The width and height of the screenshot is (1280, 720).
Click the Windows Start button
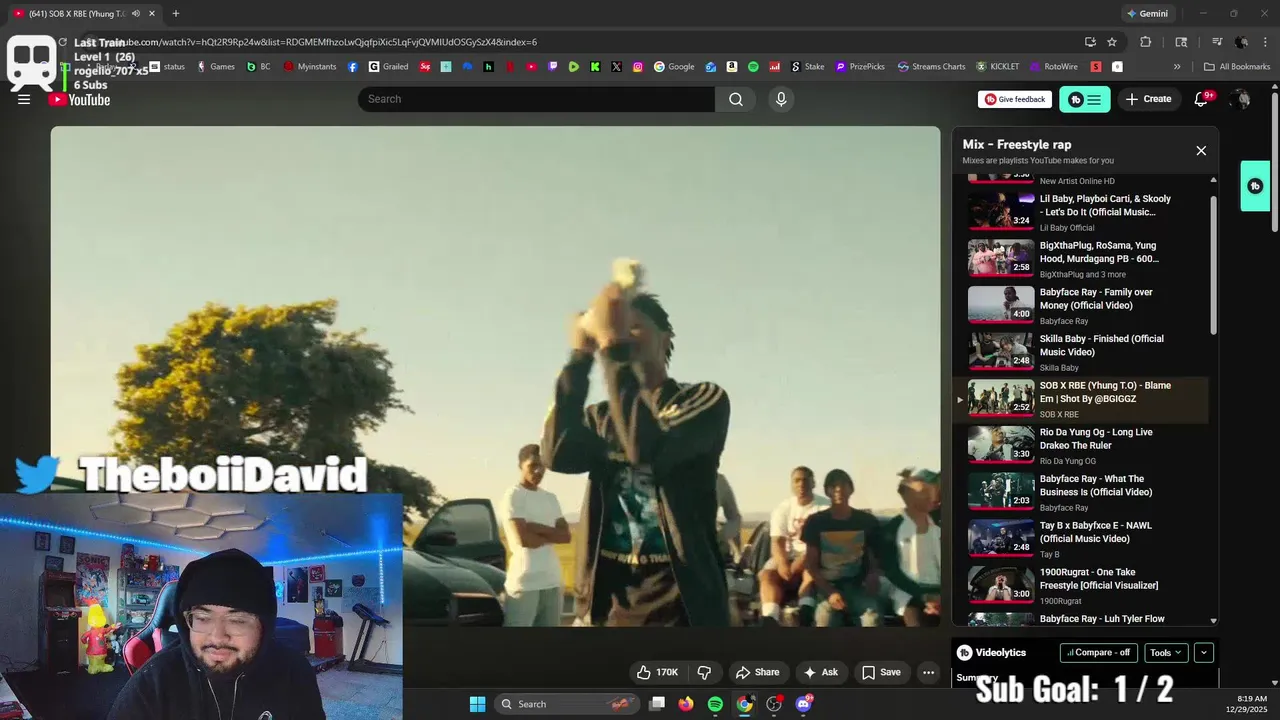tap(478, 704)
